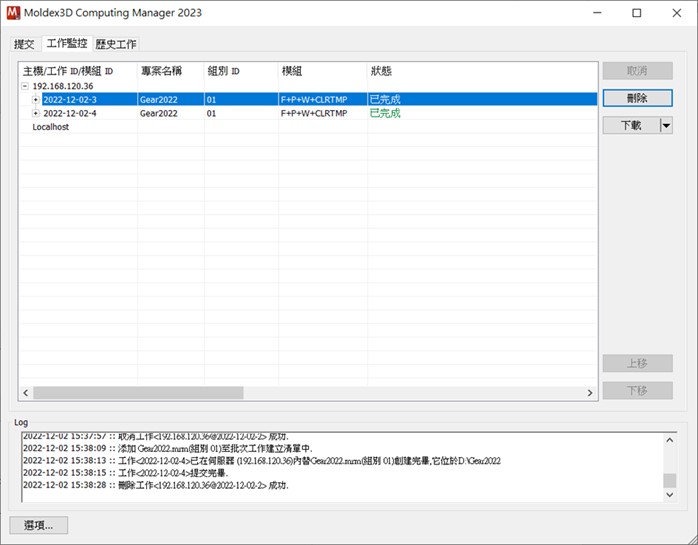Select the 工作監控 tab
Screen dimensions: 698x545
[x=67, y=43]
